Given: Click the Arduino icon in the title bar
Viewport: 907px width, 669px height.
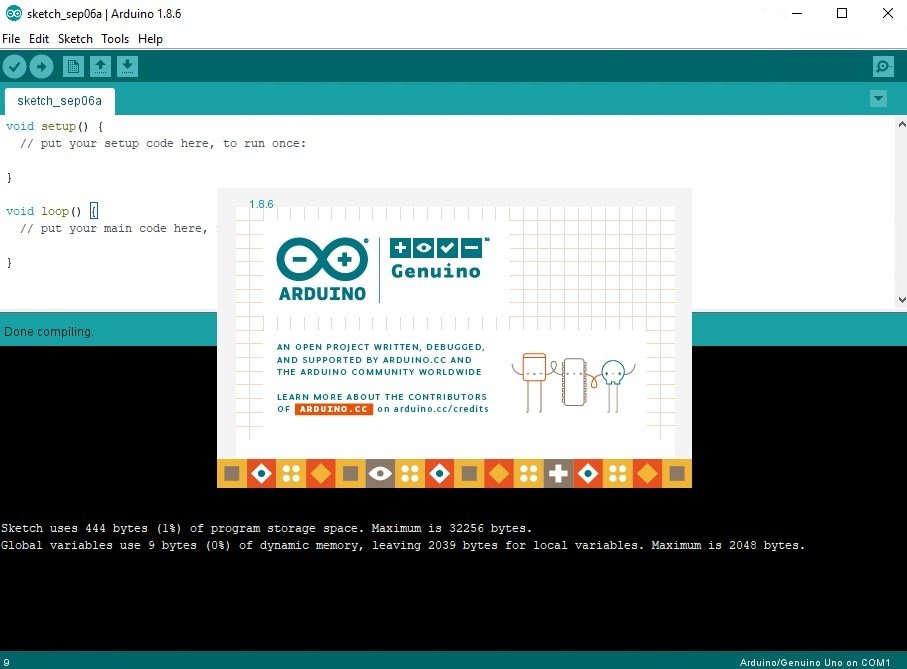Looking at the screenshot, I should click(x=12, y=14).
